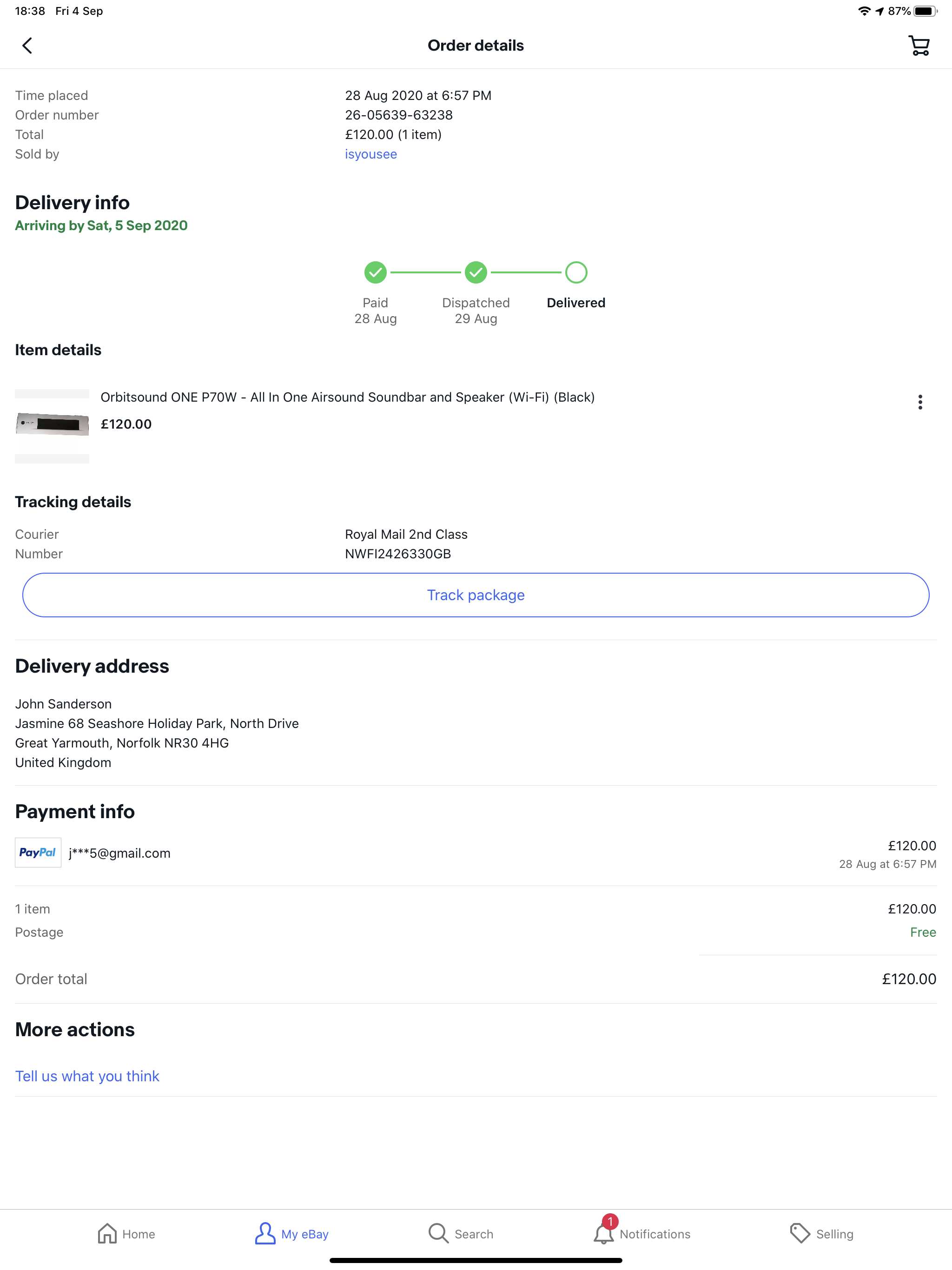Image resolution: width=952 pixels, height=1270 pixels.
Task: Tap order number 26-05639-63238
Action: click(398, 115)
